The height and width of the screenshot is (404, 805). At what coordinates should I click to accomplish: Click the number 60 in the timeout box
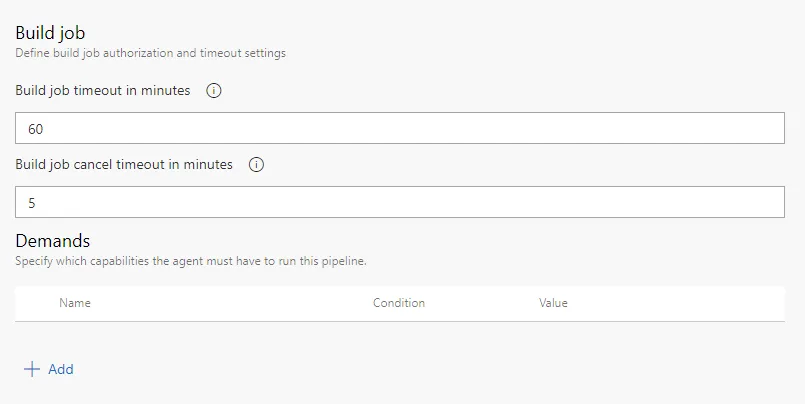click(36, 129)
